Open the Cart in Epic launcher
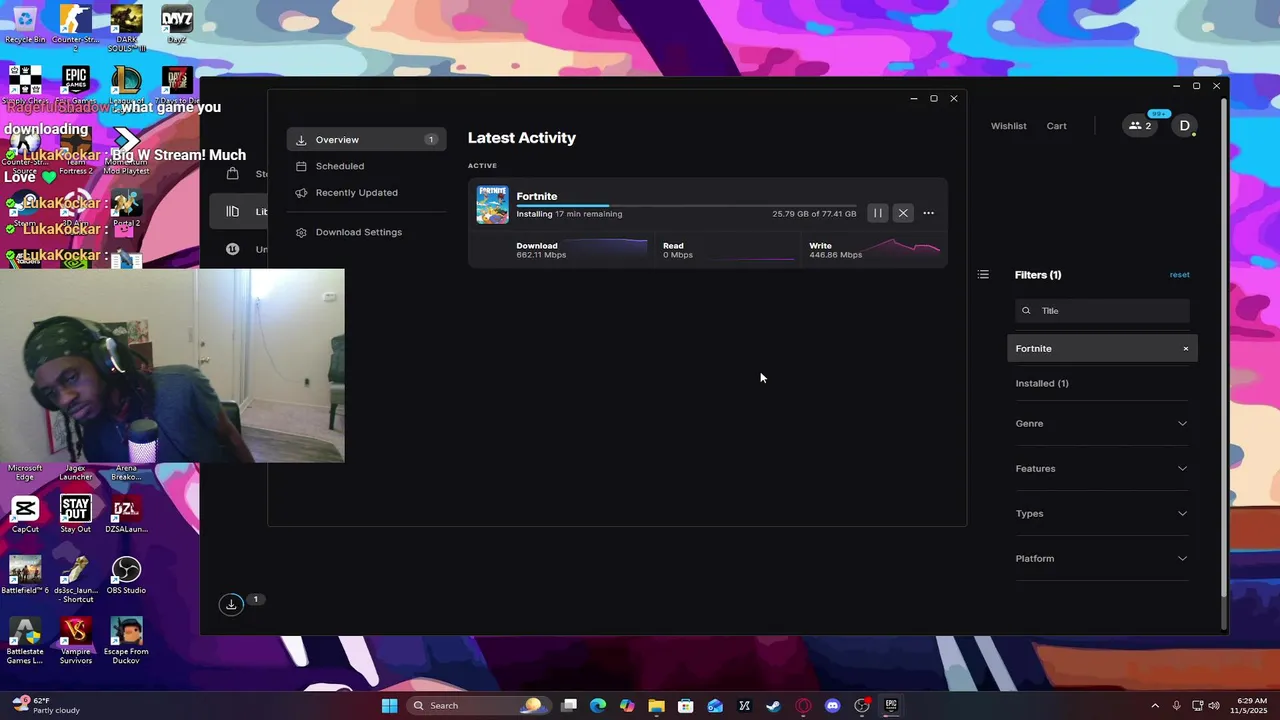1280x720 pixels. coord(1056,126)
